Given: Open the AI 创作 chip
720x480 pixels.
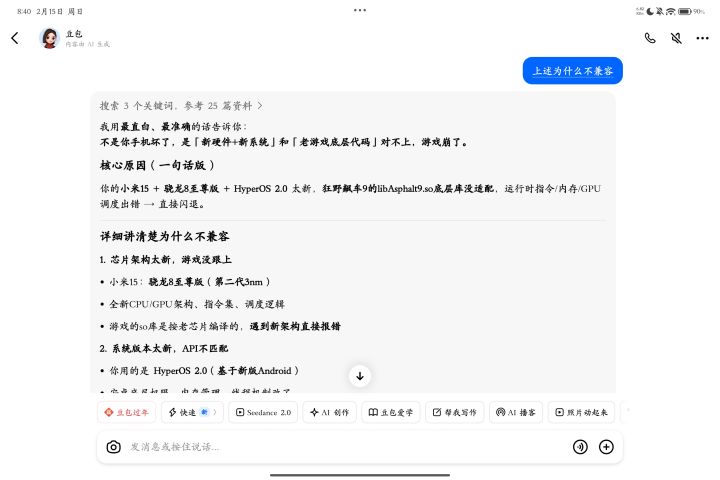Looking at the screenshot, I should [x=329, y=412].
